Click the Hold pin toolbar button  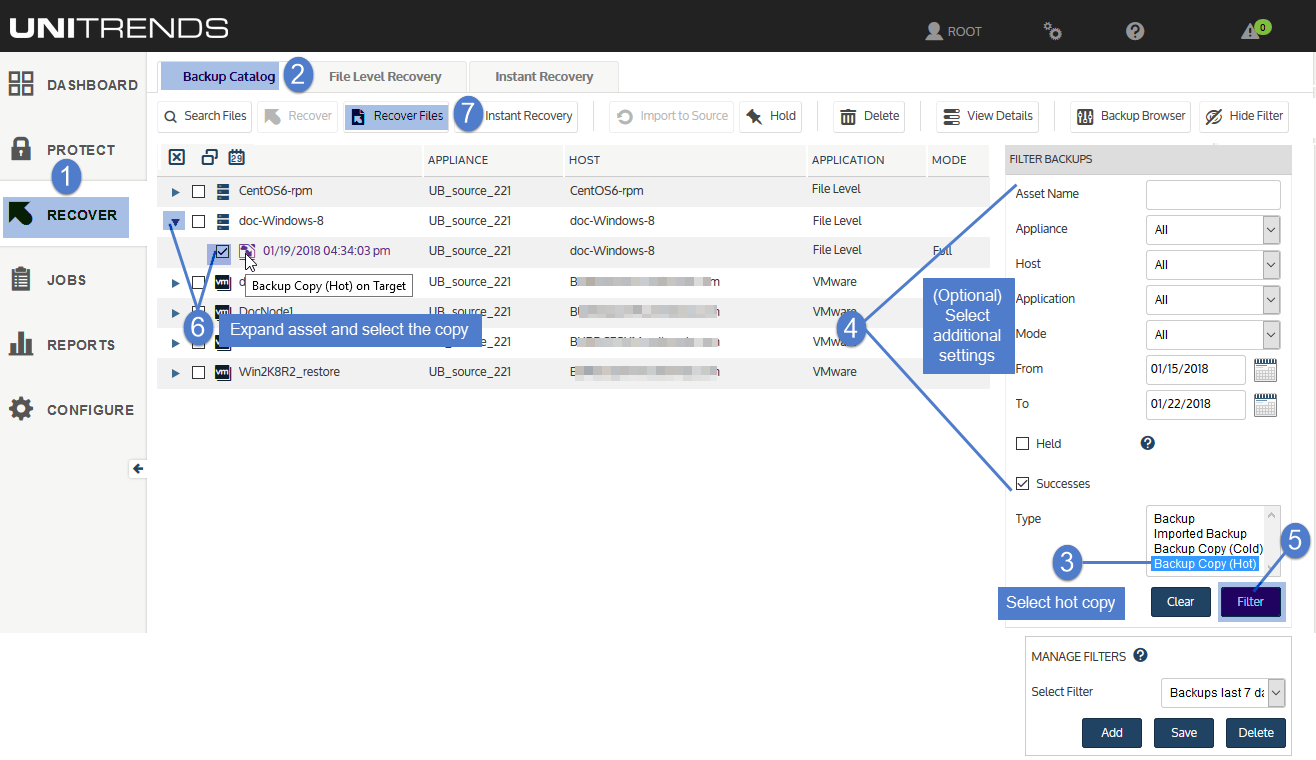771,116
